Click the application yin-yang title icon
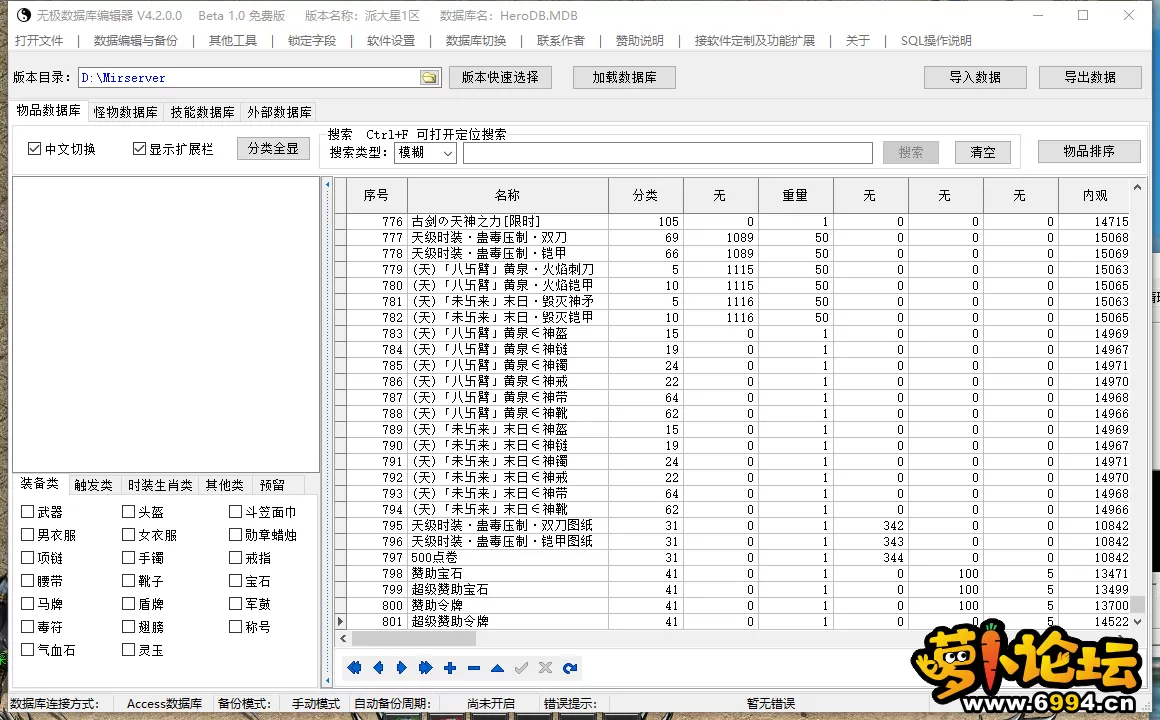 point(24,15)
